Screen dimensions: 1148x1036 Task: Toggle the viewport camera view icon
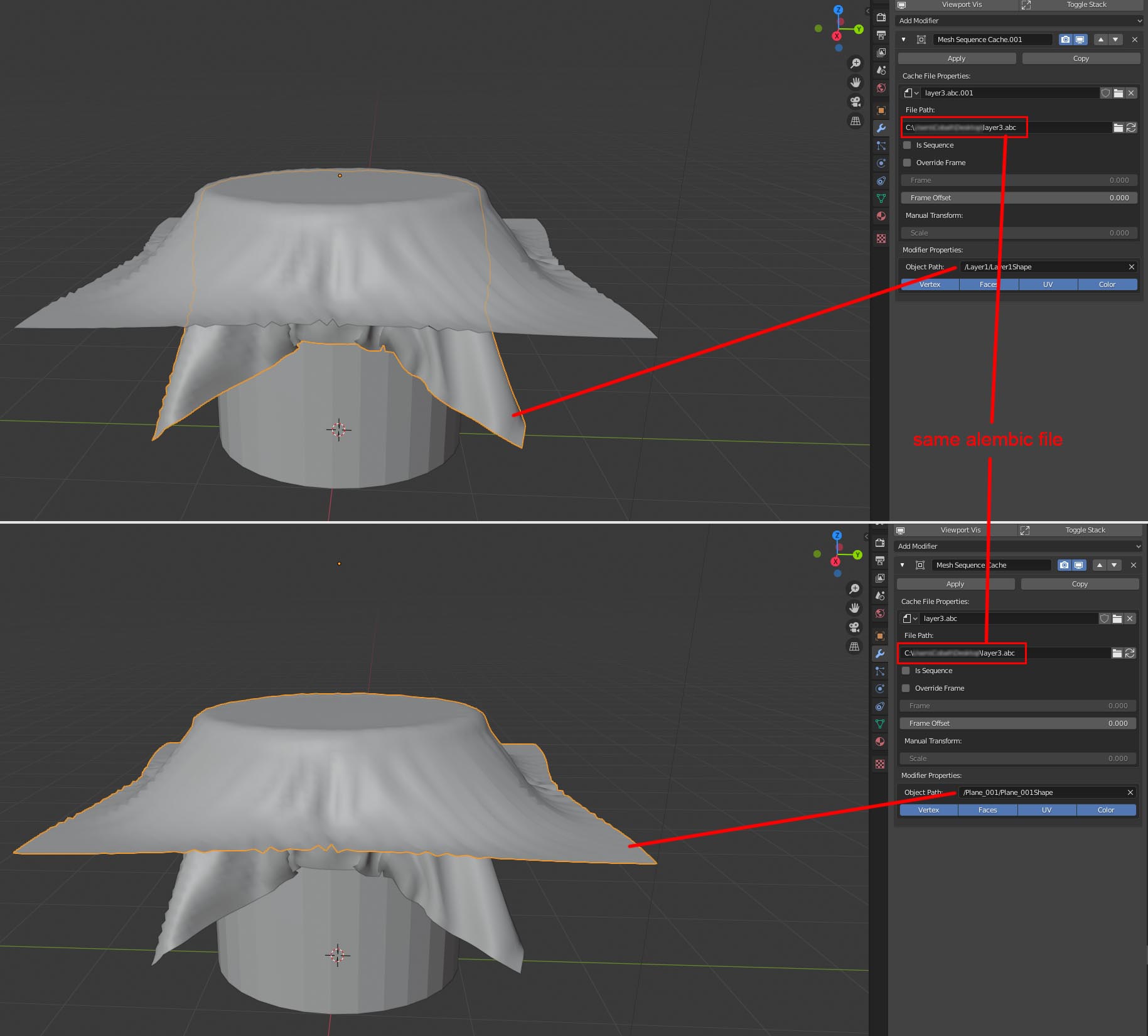[856, 102]
